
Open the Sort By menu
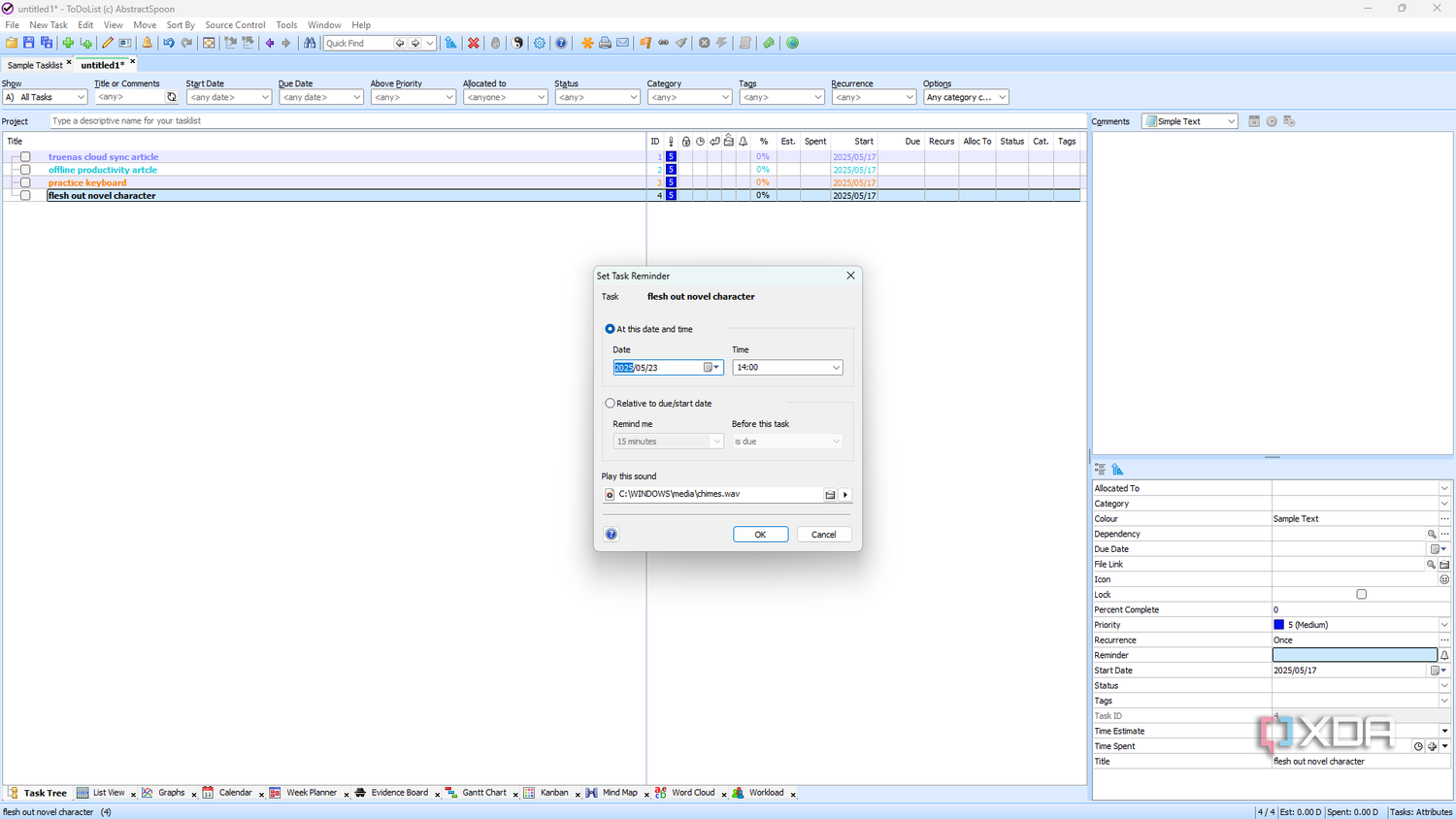[181, 25]
